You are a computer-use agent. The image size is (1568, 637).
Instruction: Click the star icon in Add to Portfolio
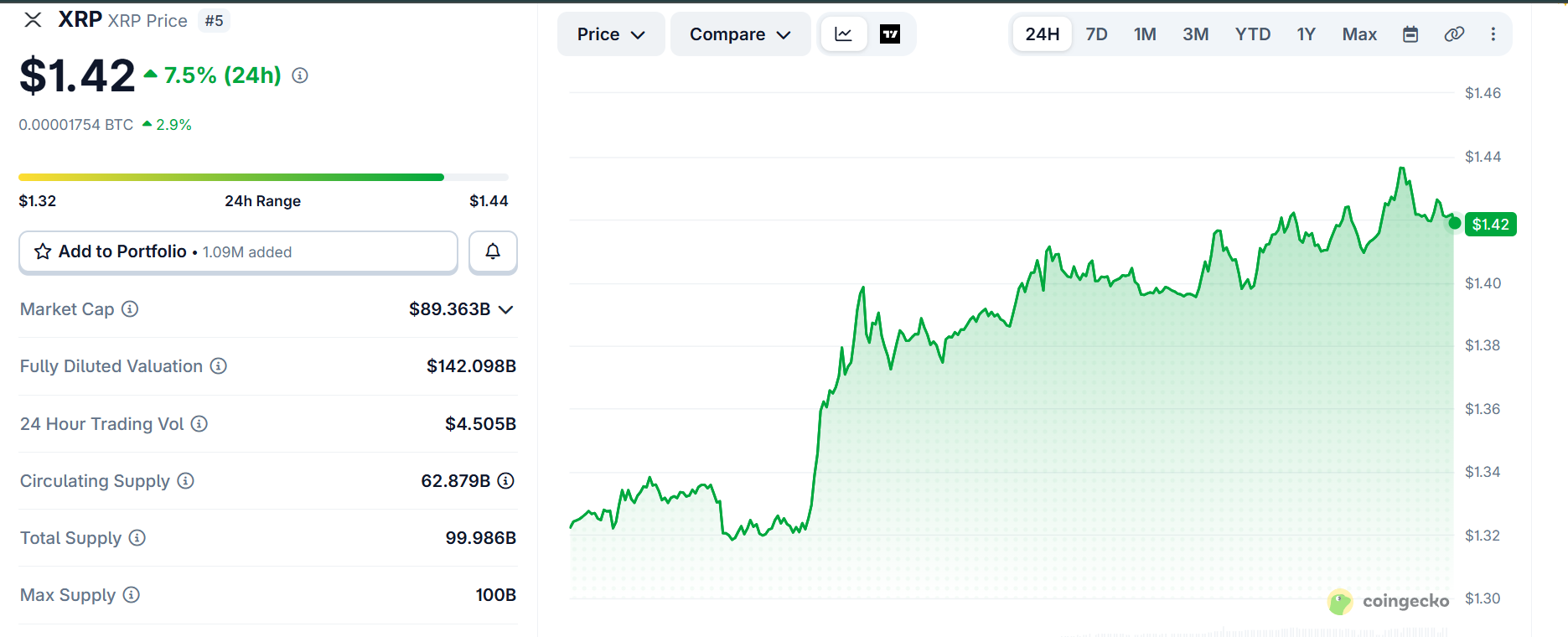click(x=43, y=251)
